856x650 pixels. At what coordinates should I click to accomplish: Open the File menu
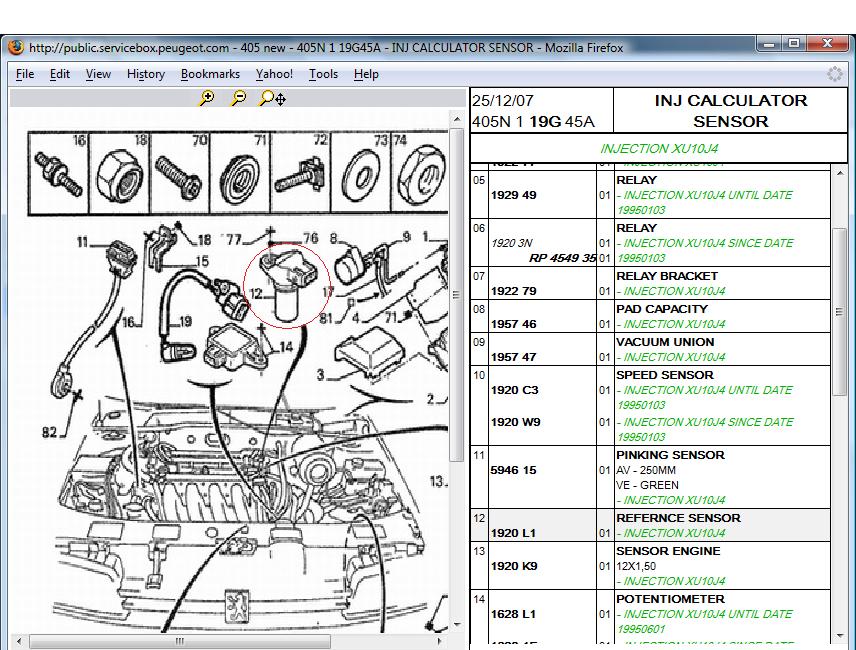point(25,74)
